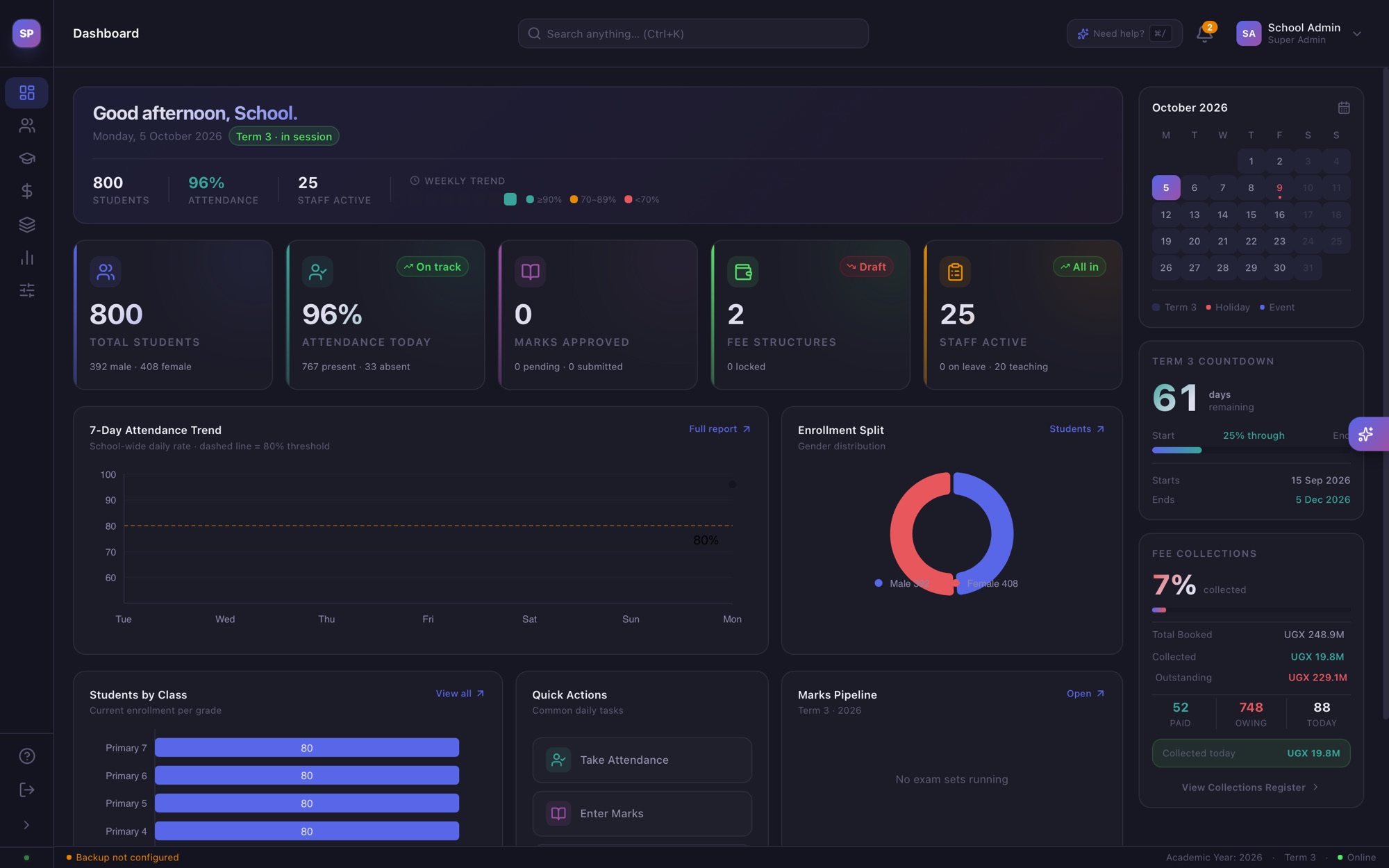Click the search anything field

[x=693, y=33]
